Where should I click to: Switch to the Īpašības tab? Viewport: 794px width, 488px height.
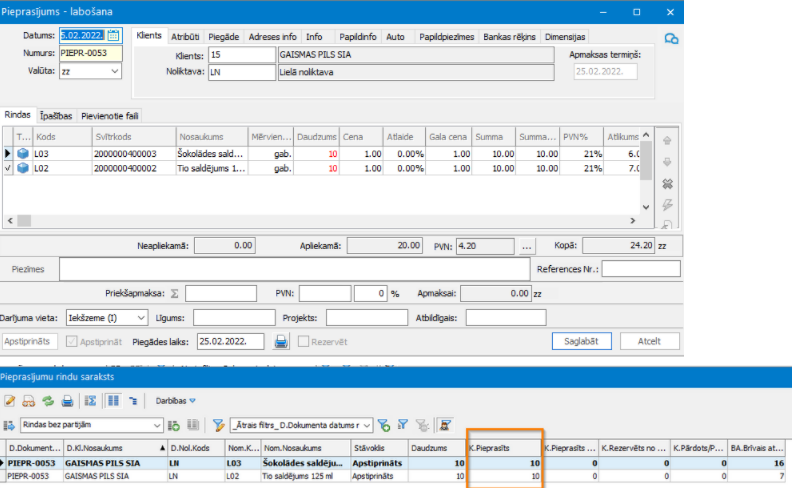point(56,116)
